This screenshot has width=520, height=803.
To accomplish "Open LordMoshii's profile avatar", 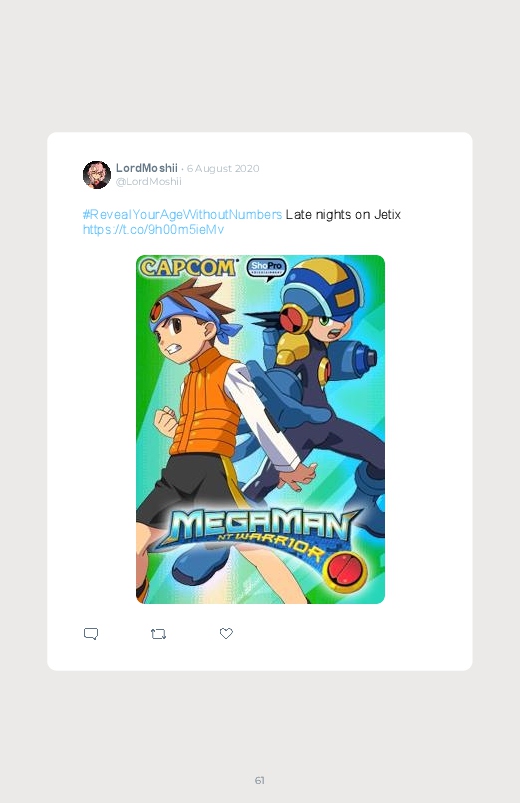I will click(x=97, y=175).
